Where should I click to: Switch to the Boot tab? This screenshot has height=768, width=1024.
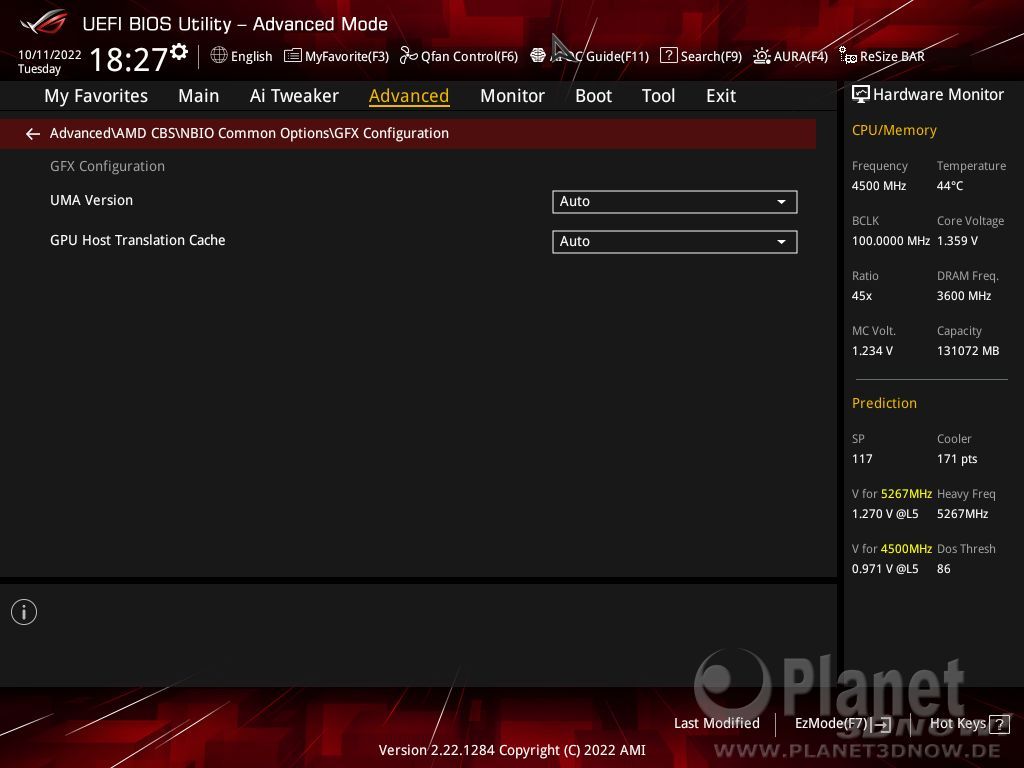point(593,96)
